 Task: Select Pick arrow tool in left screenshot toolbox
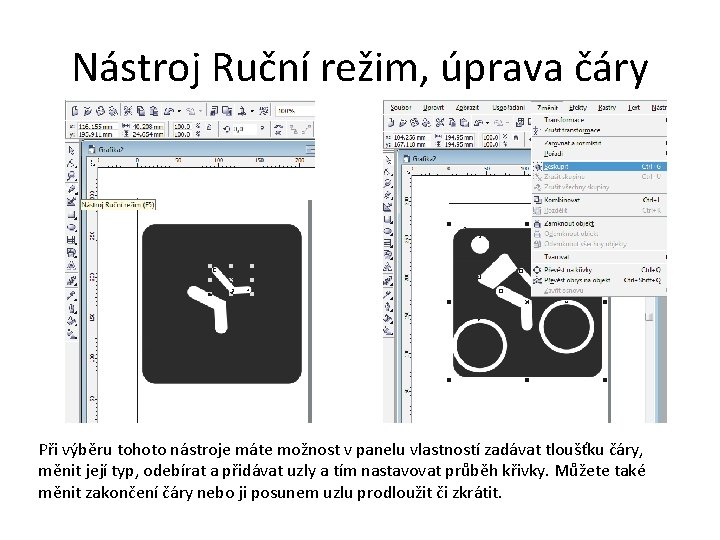(72, 151)
